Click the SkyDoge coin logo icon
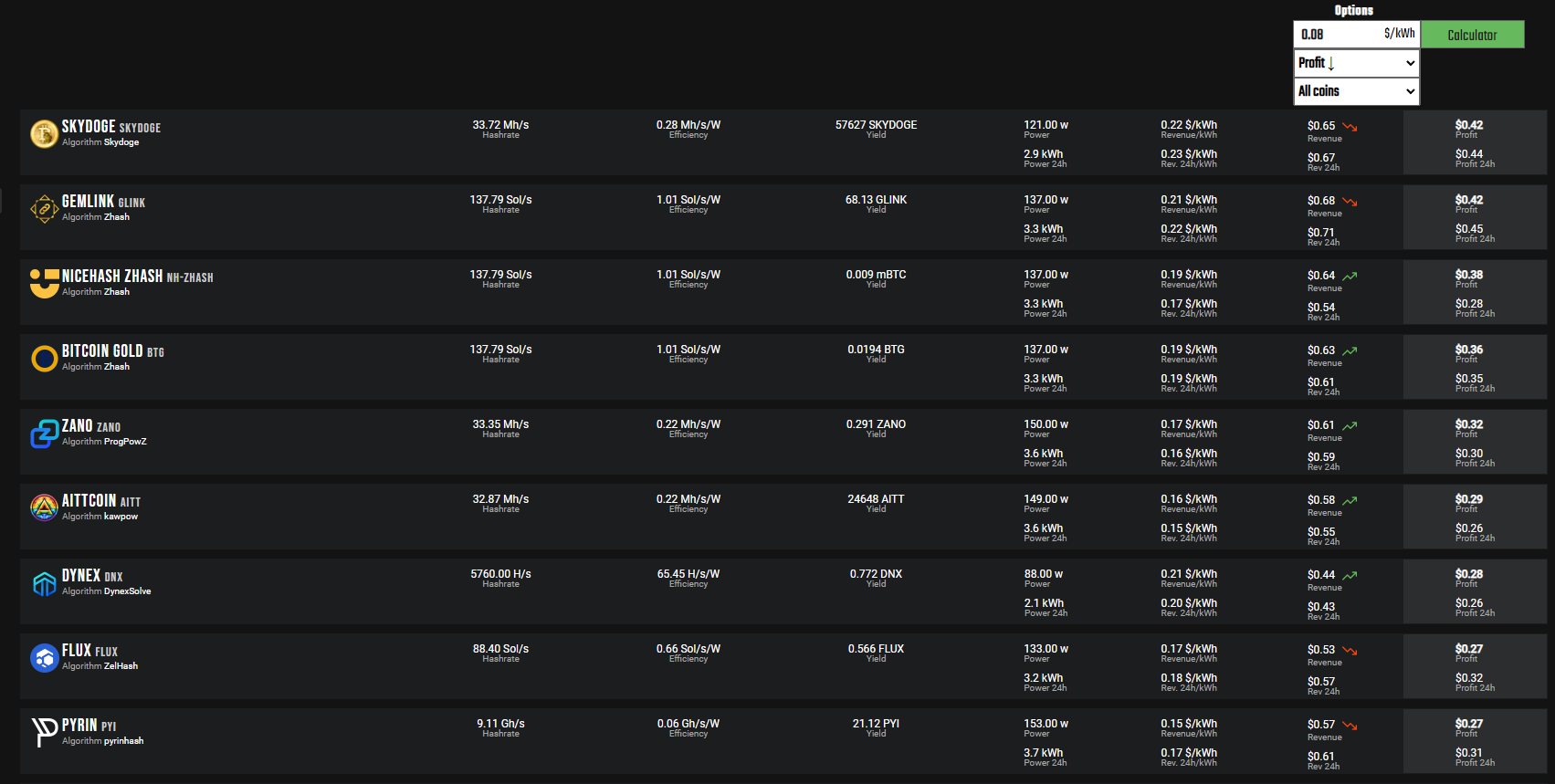The height and width of the screenshot is (784, 1555). coord(44,134)
